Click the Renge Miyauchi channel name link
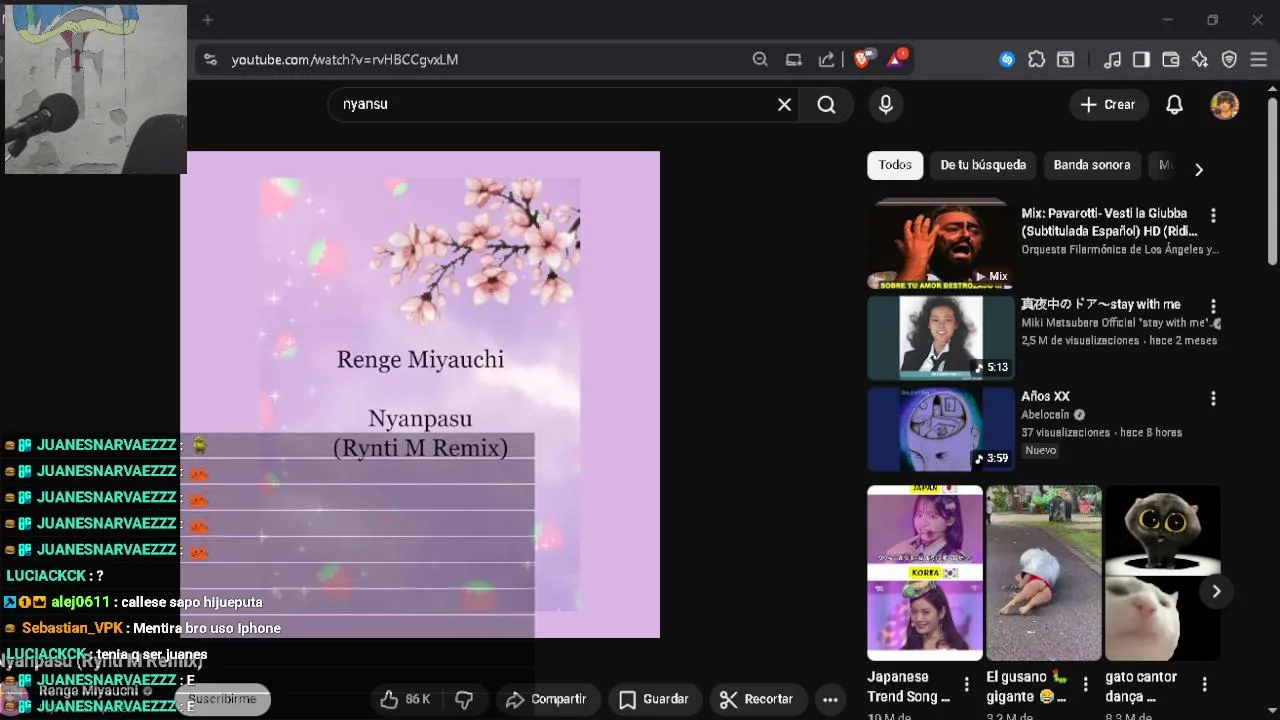 tap(88, 691)
